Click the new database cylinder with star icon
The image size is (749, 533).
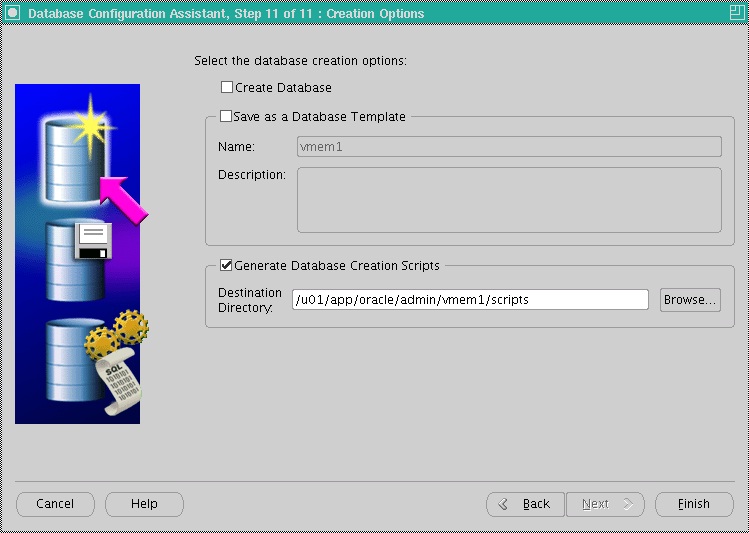click(x=72, y=155)
